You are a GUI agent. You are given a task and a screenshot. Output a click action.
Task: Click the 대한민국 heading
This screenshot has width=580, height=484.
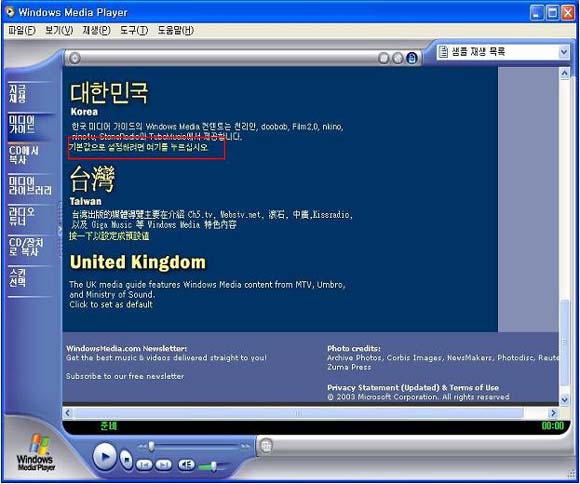click(109, 93)
